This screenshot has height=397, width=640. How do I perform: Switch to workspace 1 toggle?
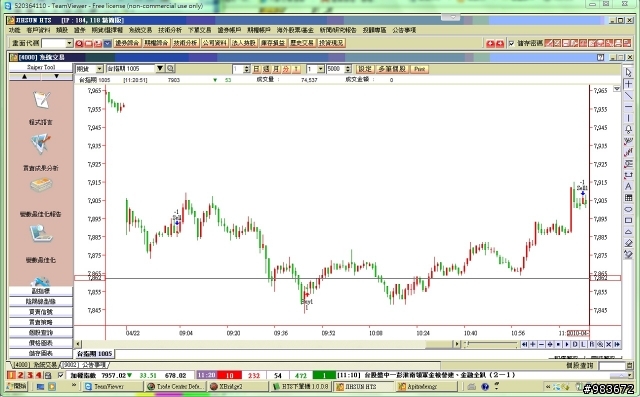tap(11, 375)
